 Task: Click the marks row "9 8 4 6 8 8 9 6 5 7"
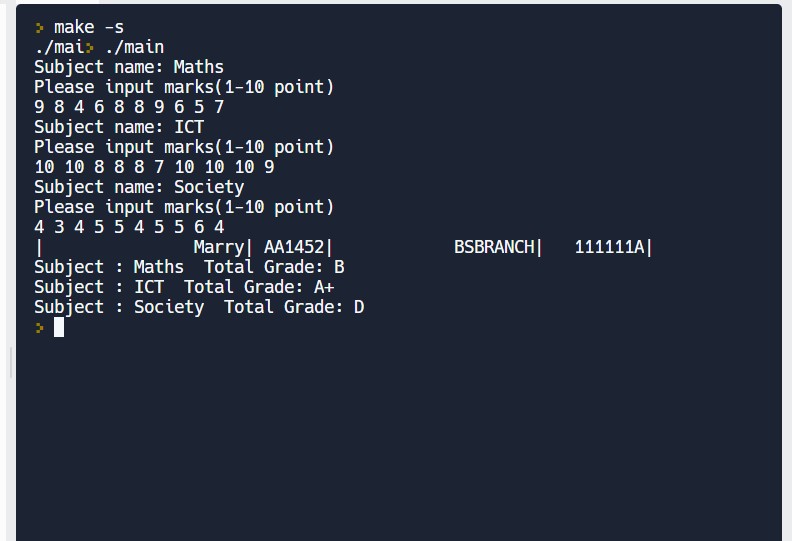pyautogui.click(x=129, y=107)
